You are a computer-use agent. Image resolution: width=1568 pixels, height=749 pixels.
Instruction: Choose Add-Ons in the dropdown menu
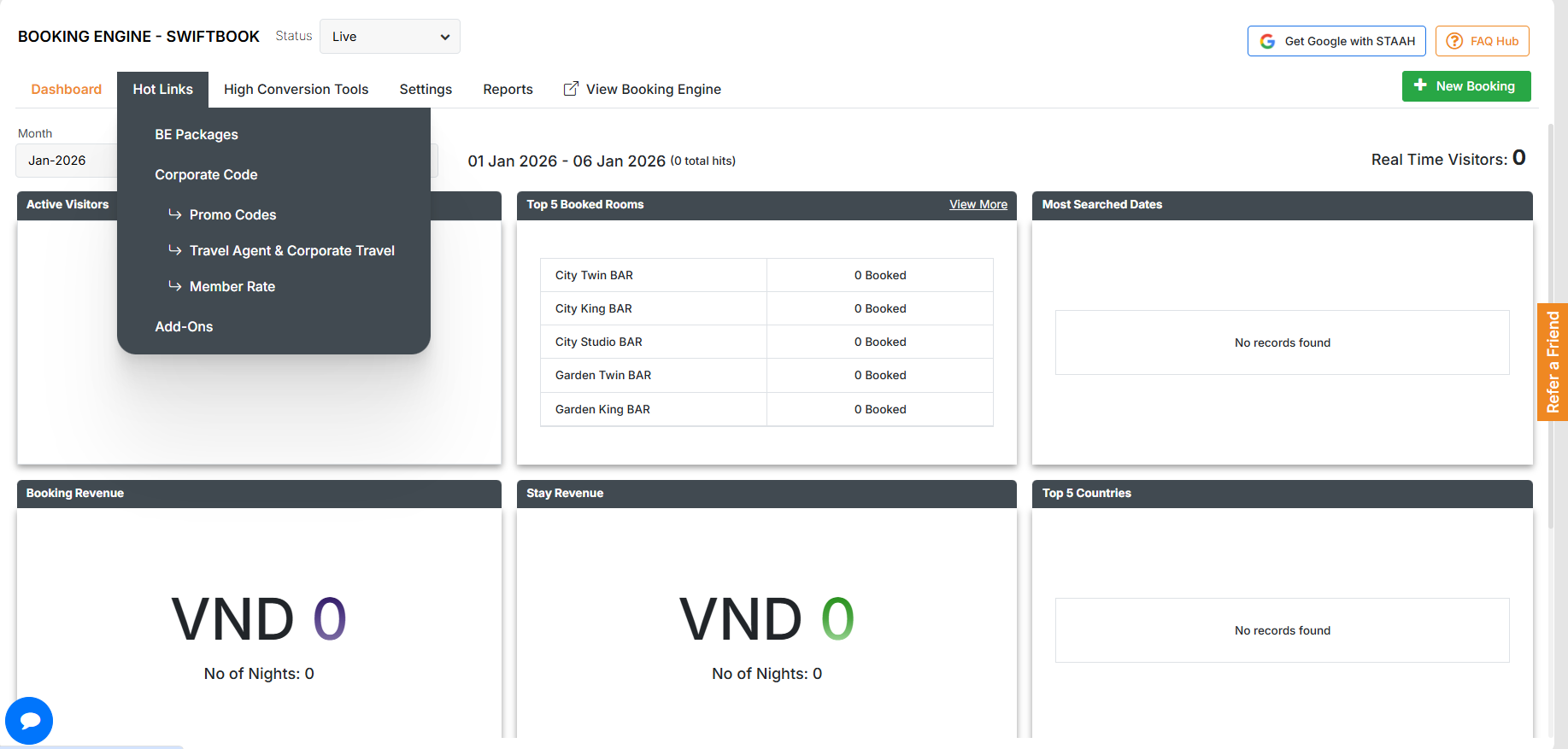point(184,327)
